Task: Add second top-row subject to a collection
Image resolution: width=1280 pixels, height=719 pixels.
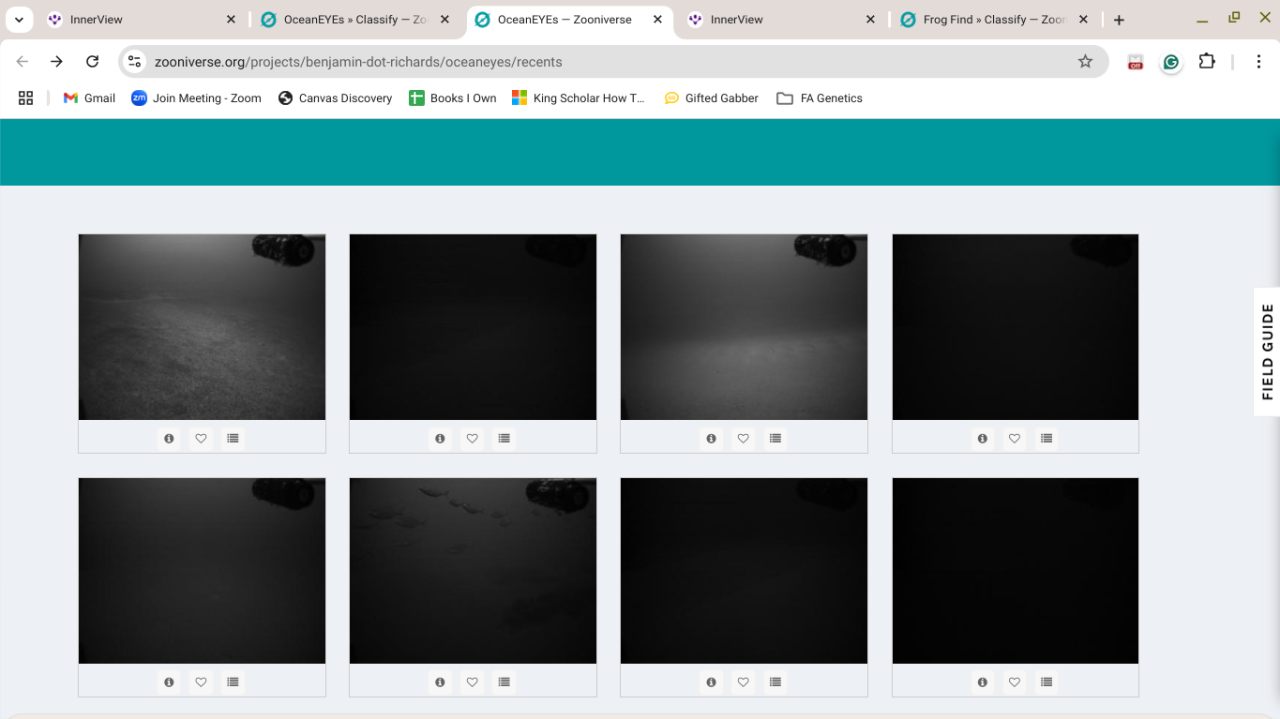Action: tap(504, 438)
